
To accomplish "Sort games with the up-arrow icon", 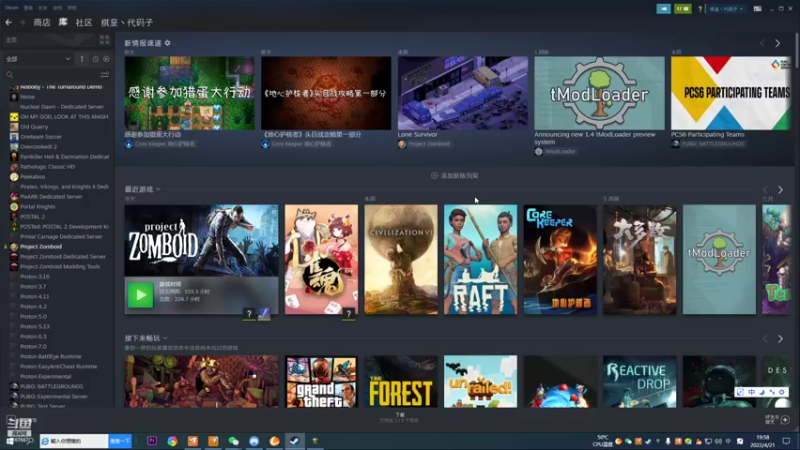I will (x=82, y=59).
